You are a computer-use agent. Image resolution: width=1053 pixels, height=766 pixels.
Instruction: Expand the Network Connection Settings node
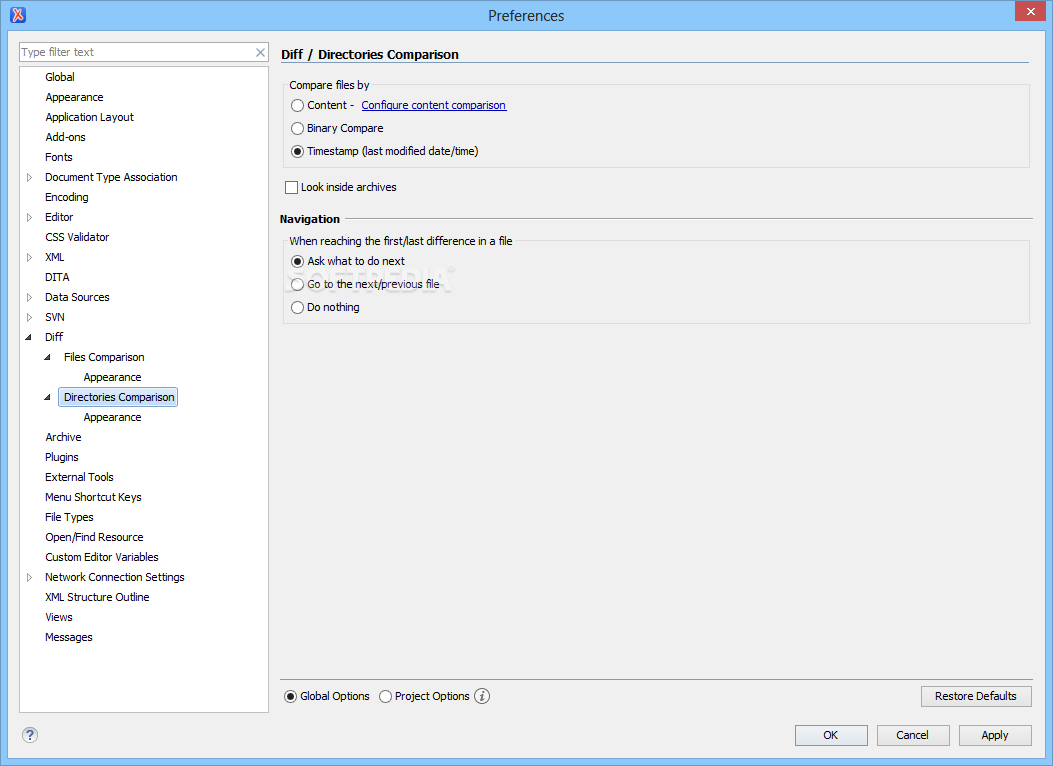(30, 577)
